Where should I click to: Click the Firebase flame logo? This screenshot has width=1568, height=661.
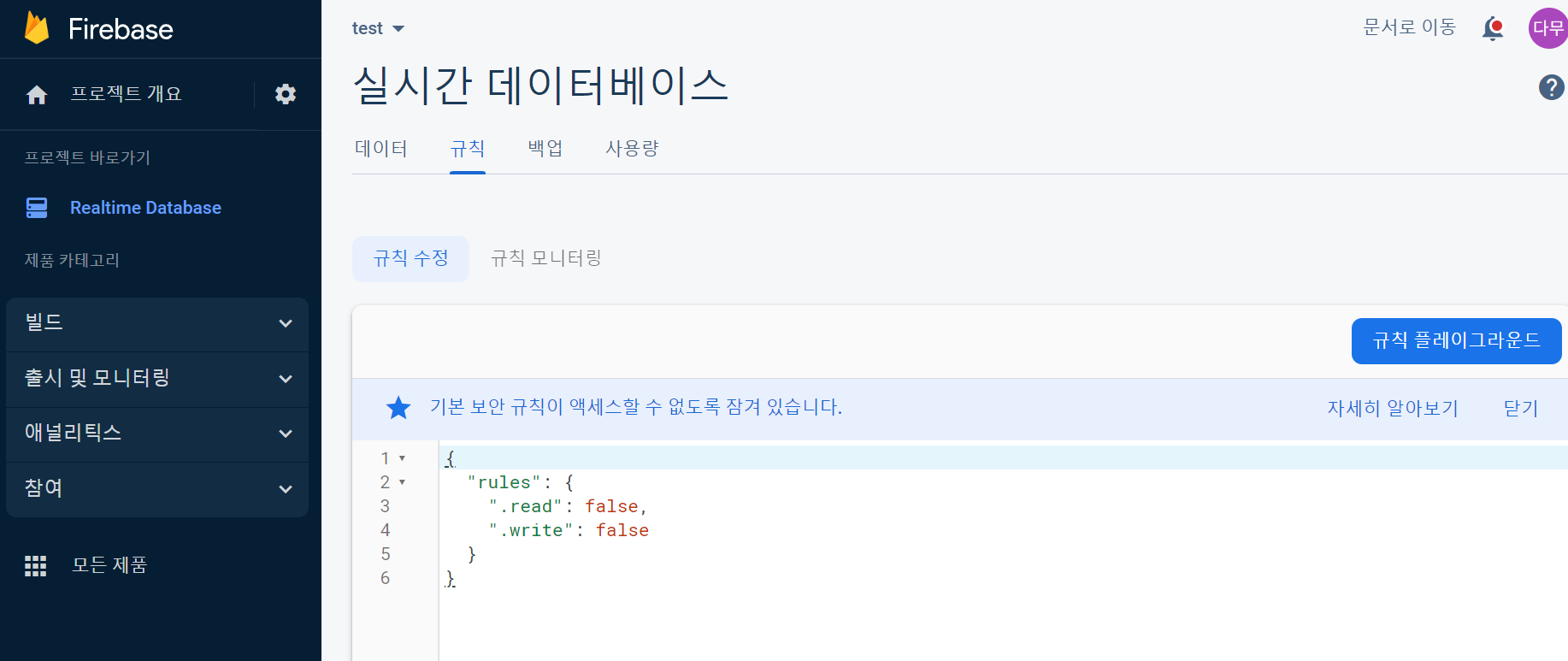coord(37,28)
